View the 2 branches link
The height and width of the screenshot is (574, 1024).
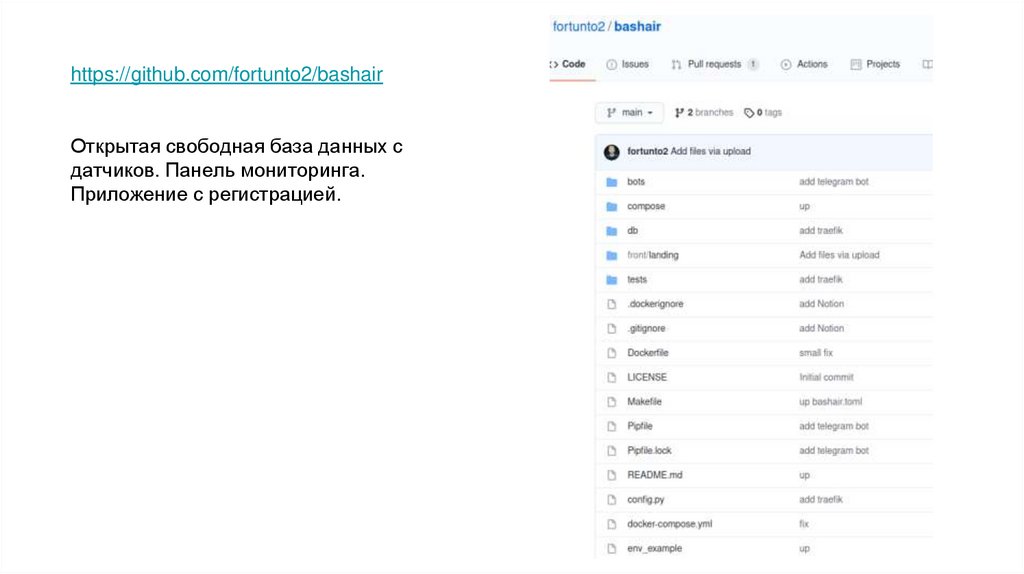tap(704, 113)
